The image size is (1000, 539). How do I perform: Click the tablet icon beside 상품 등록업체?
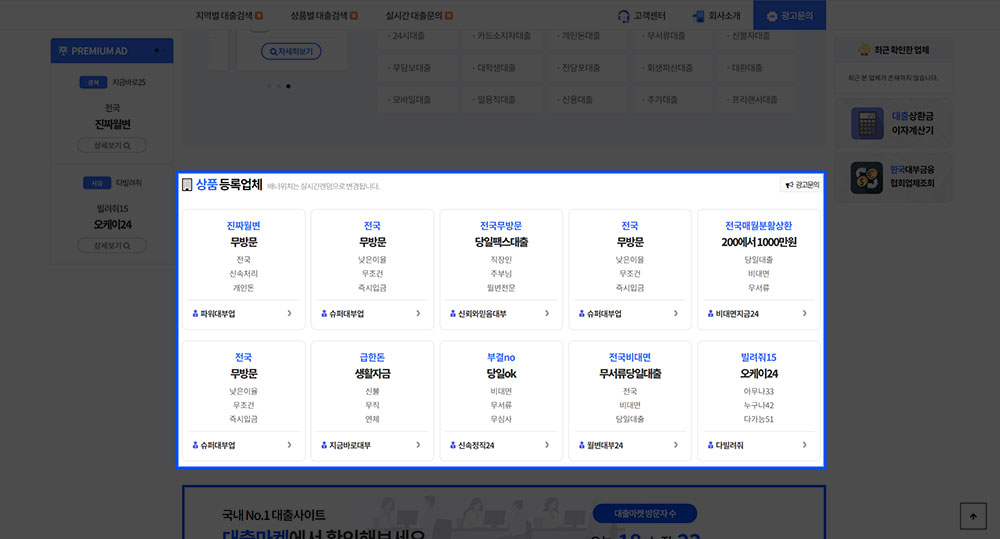click(x=187, y=185)
